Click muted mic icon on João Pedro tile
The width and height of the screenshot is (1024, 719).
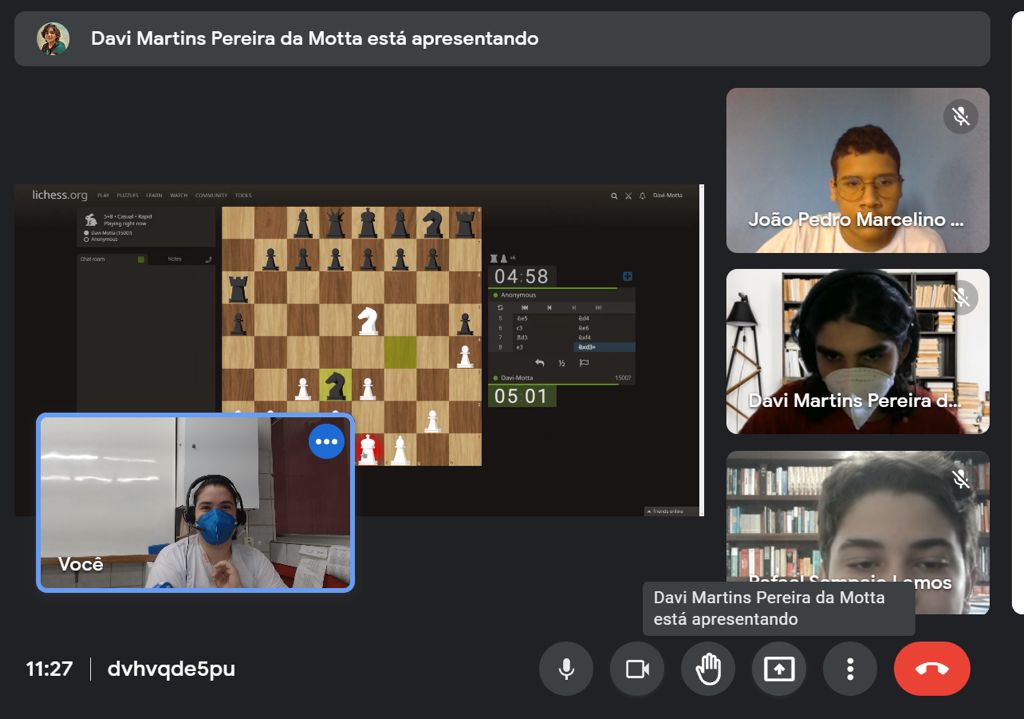point(961,117)
